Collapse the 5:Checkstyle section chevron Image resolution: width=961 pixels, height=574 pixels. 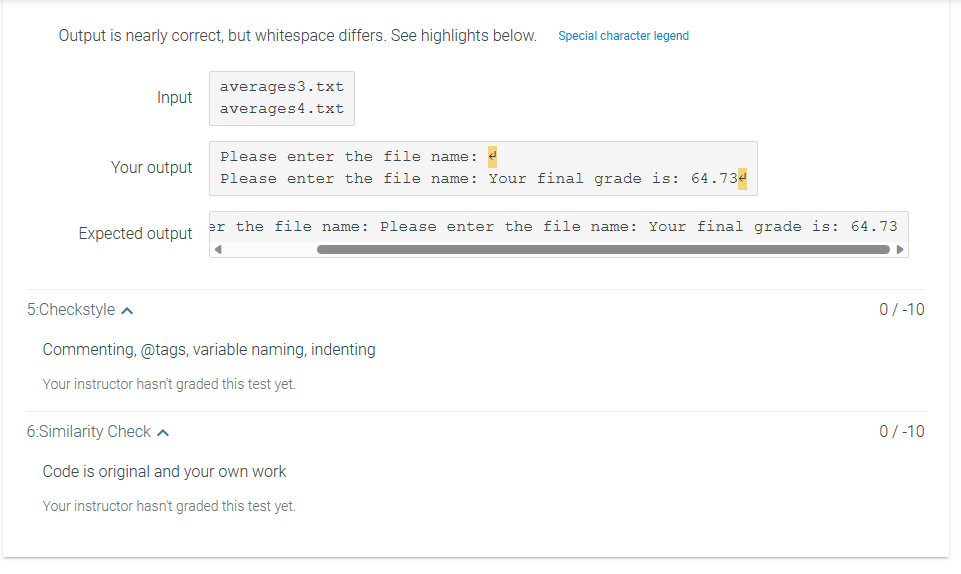127,311
